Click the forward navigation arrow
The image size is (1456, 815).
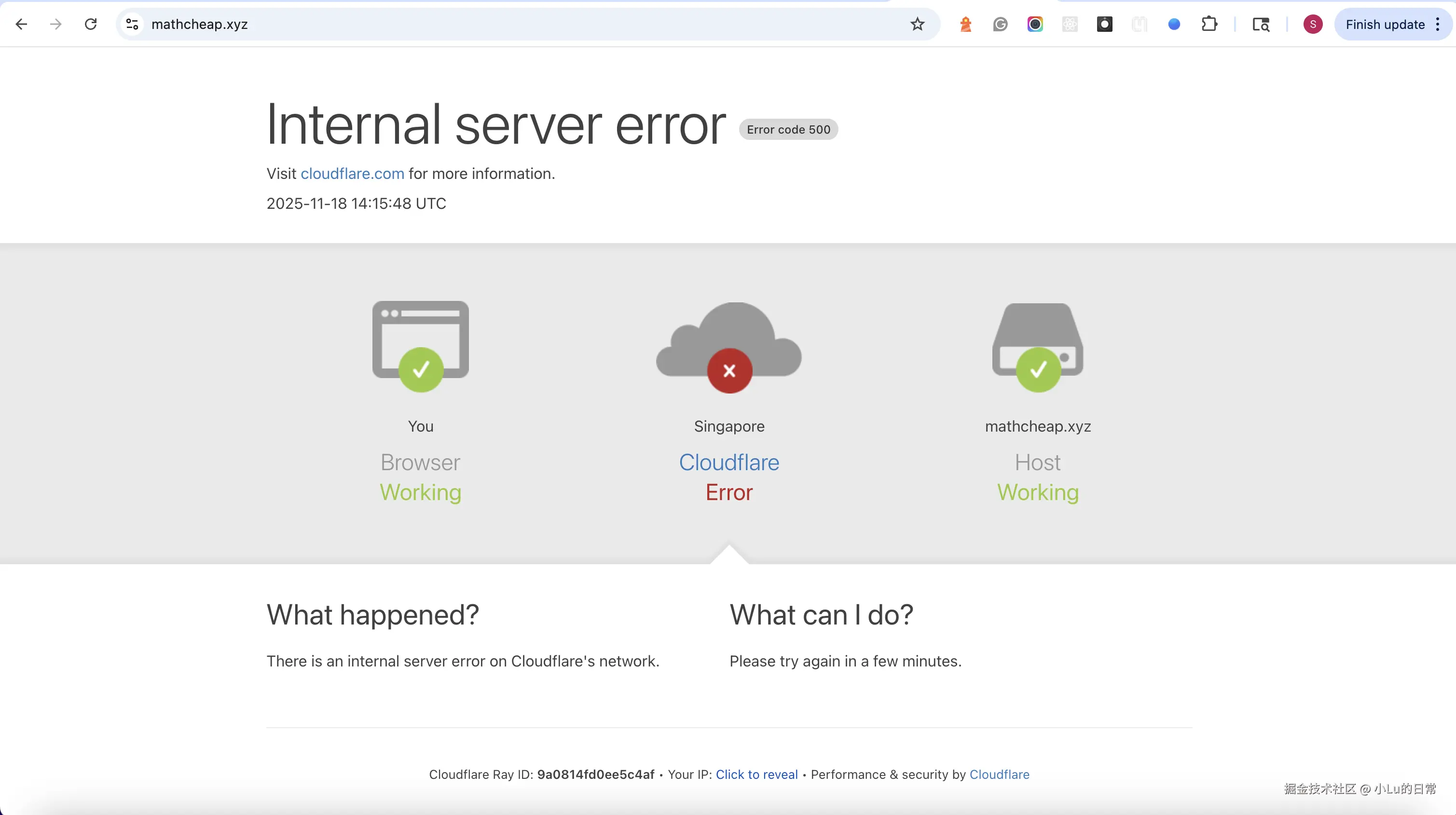point(55,24)
